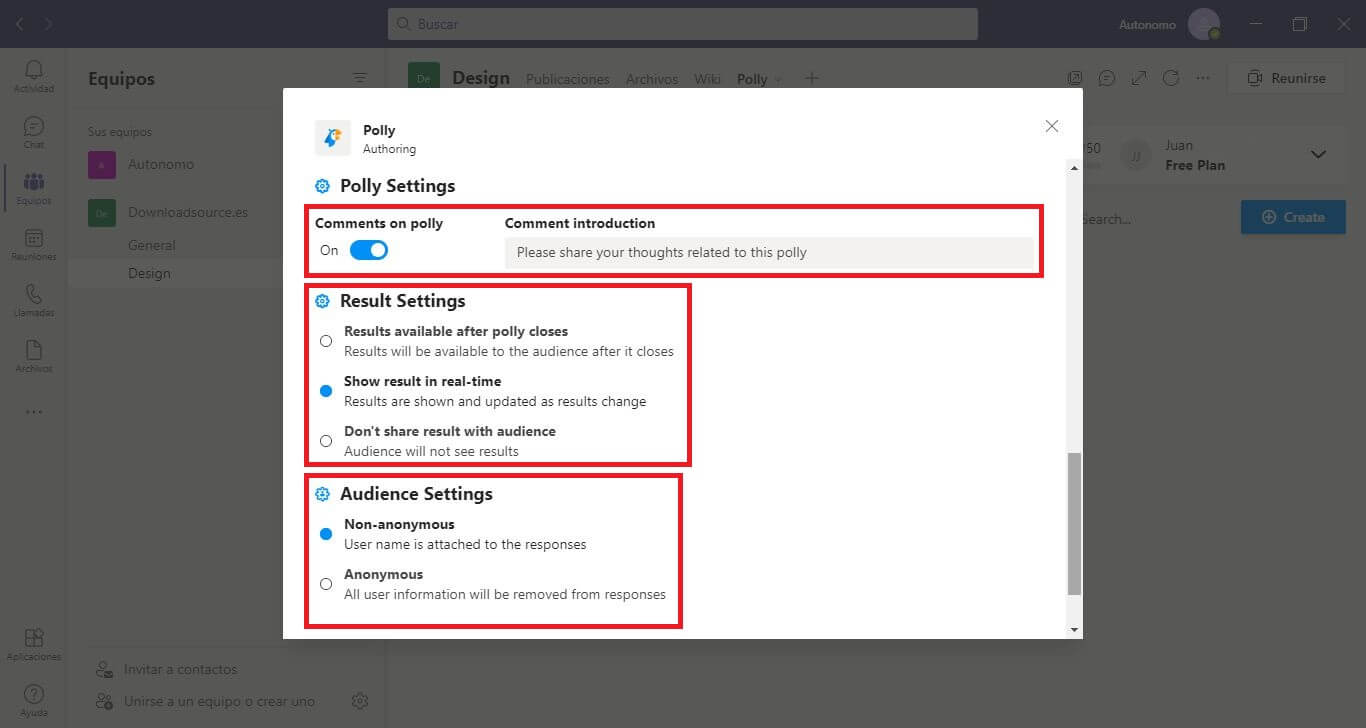Screen dimensions: 1366x728
Task: Select Anonymous audience option
Action: [326, 584]
